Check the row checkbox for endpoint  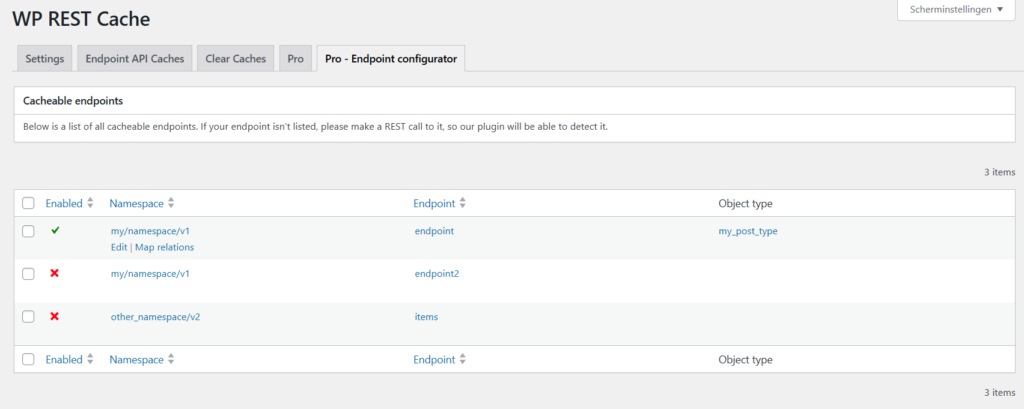[x=28, y=231]
